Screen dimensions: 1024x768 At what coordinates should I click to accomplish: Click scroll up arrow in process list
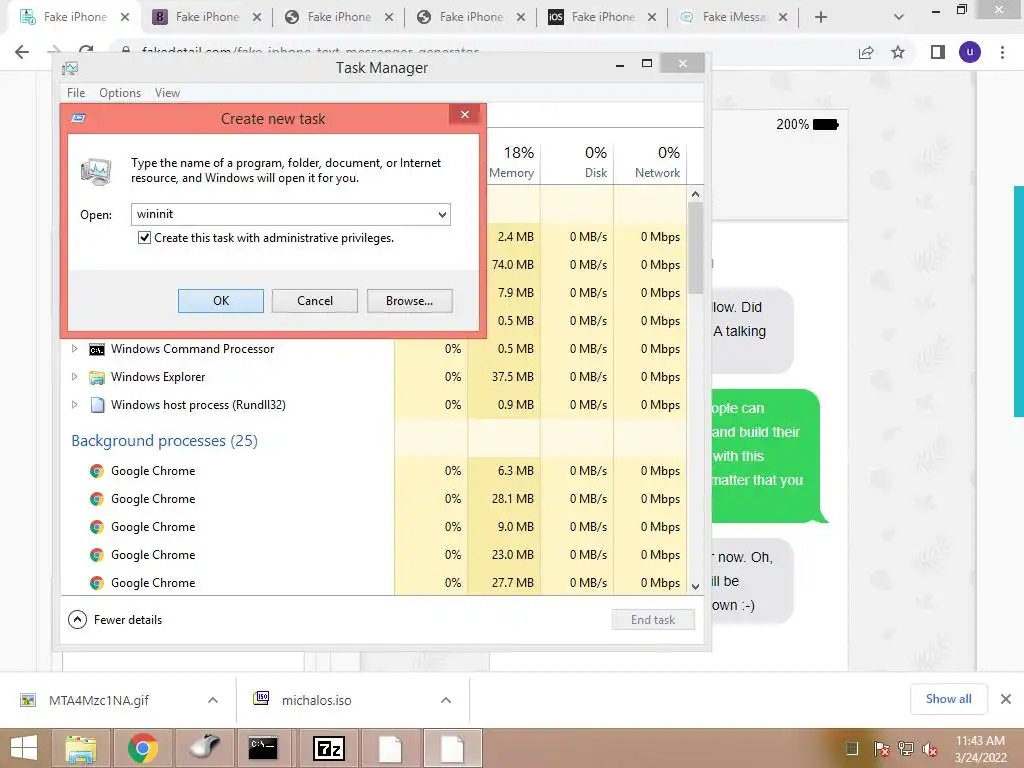[696, 194]
